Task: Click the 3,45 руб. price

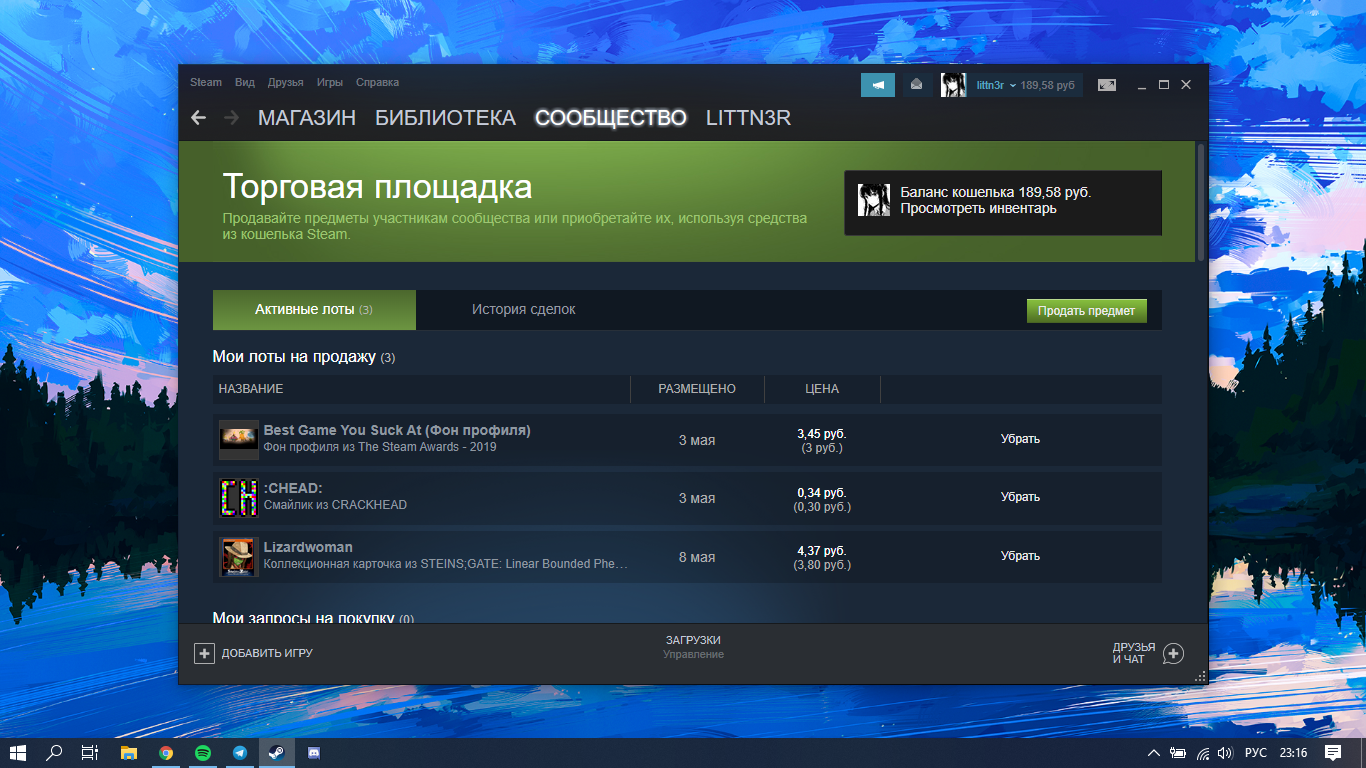Action: 822,434
